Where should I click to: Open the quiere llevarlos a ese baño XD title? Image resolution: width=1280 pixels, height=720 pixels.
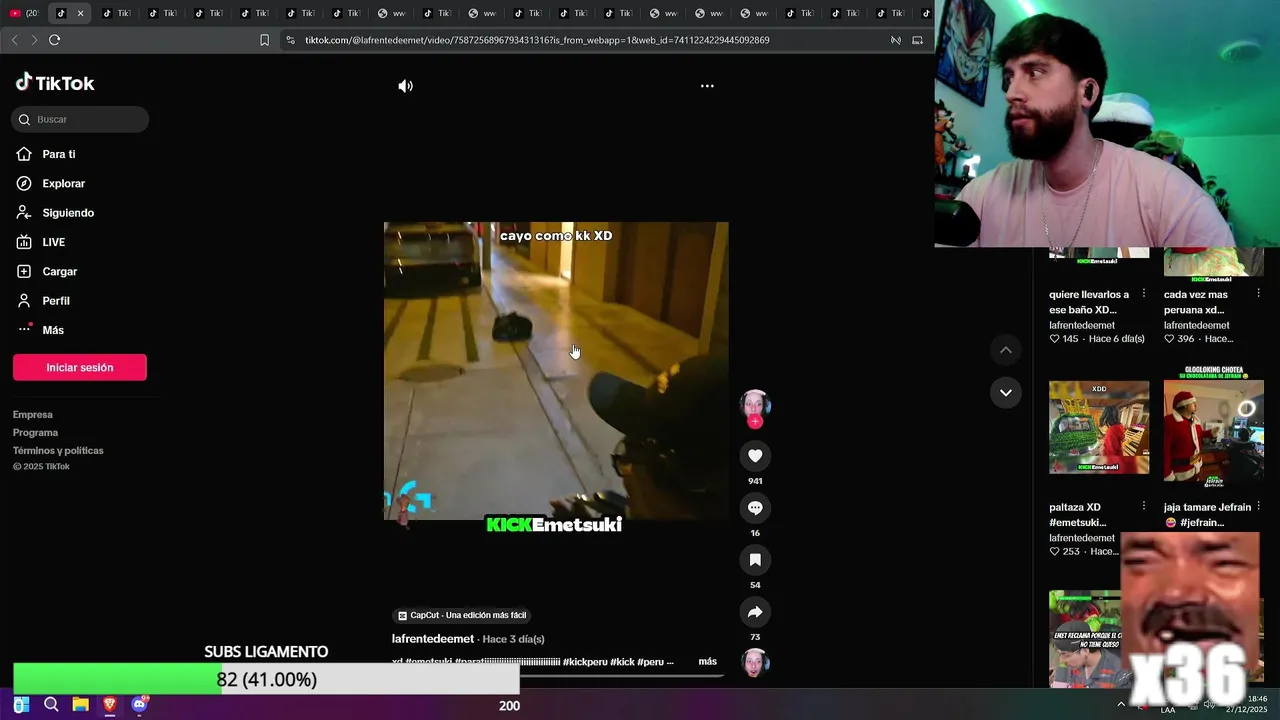click(1089, 302)
